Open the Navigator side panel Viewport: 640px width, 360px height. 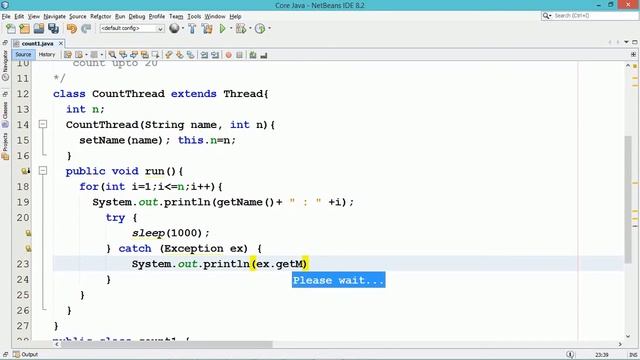point(5,65)
